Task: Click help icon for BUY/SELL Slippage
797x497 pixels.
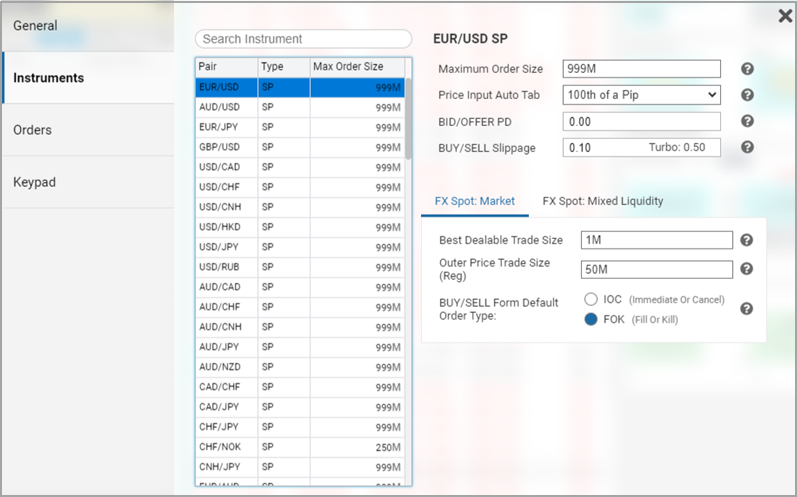Action: coord(746,147)
